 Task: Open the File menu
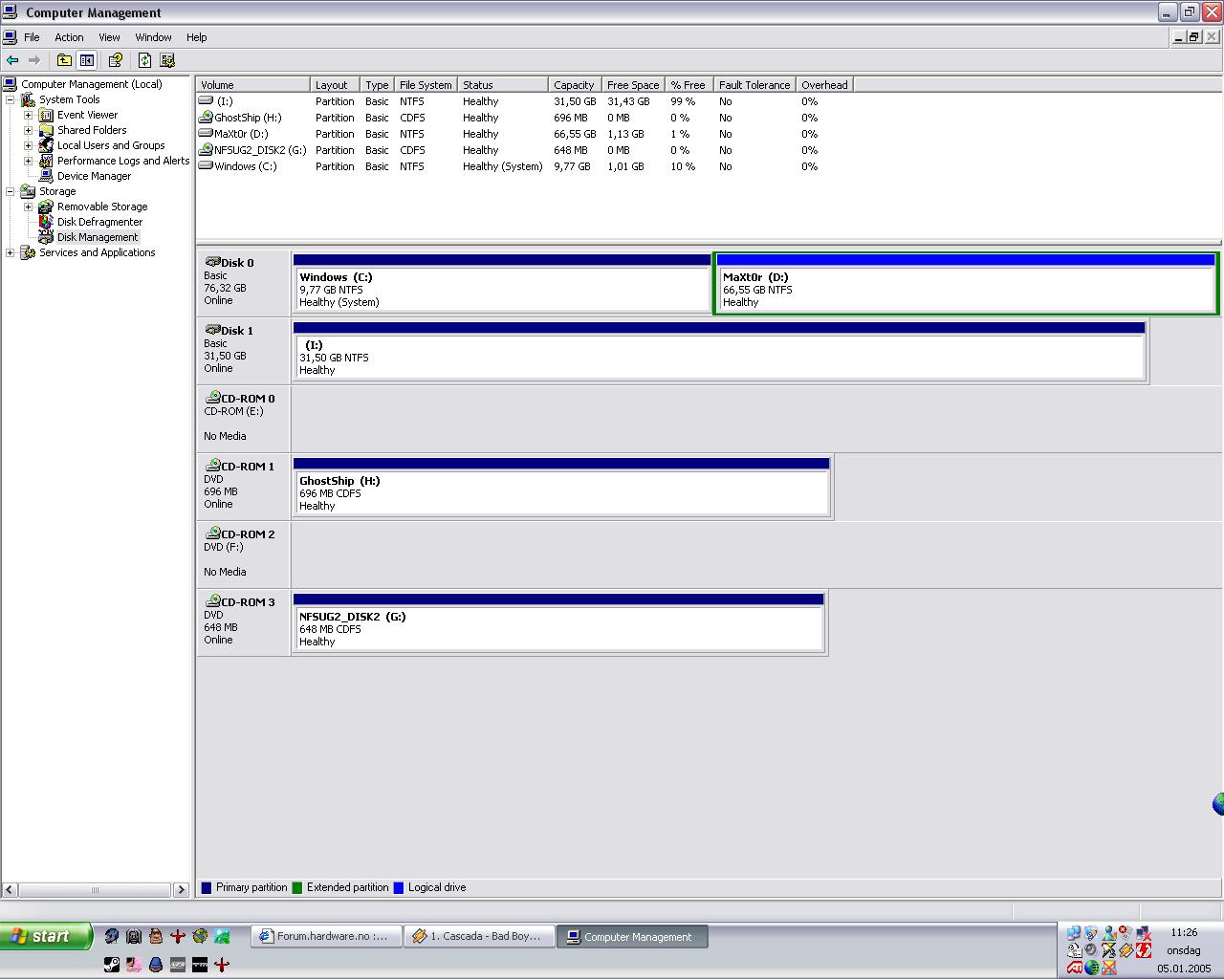click(x=32, y=37)
